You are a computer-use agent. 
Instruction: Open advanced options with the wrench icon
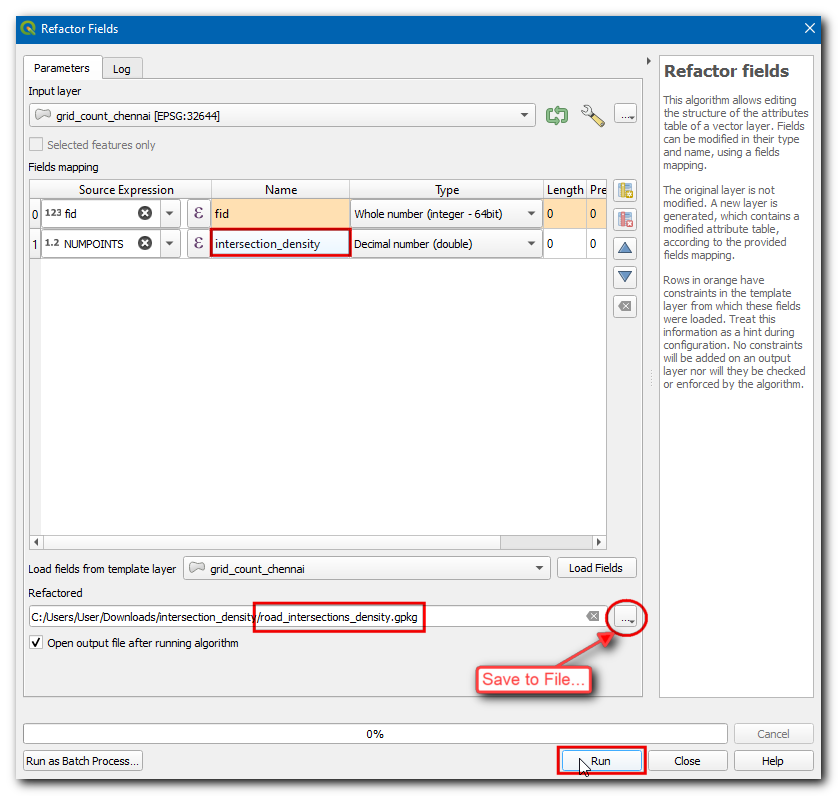(592, 116)
